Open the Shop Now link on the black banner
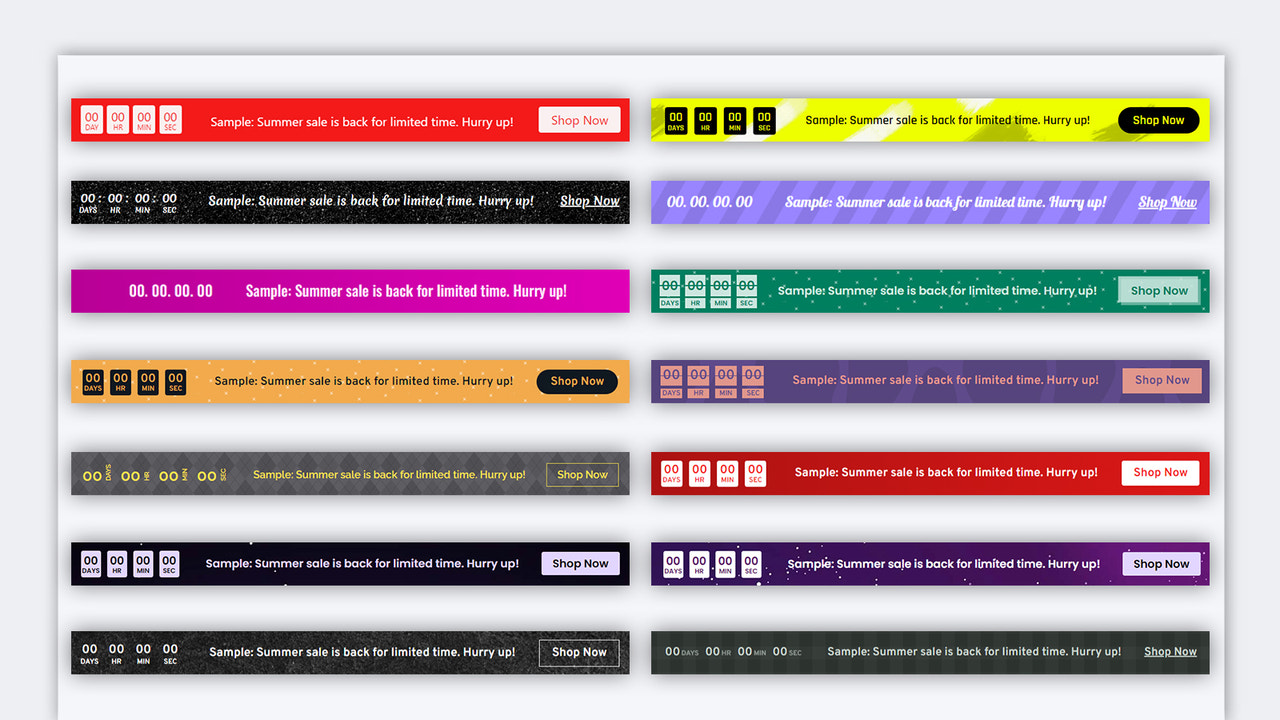The height and width of the screenshot is (720, 1280). point(590,201)
